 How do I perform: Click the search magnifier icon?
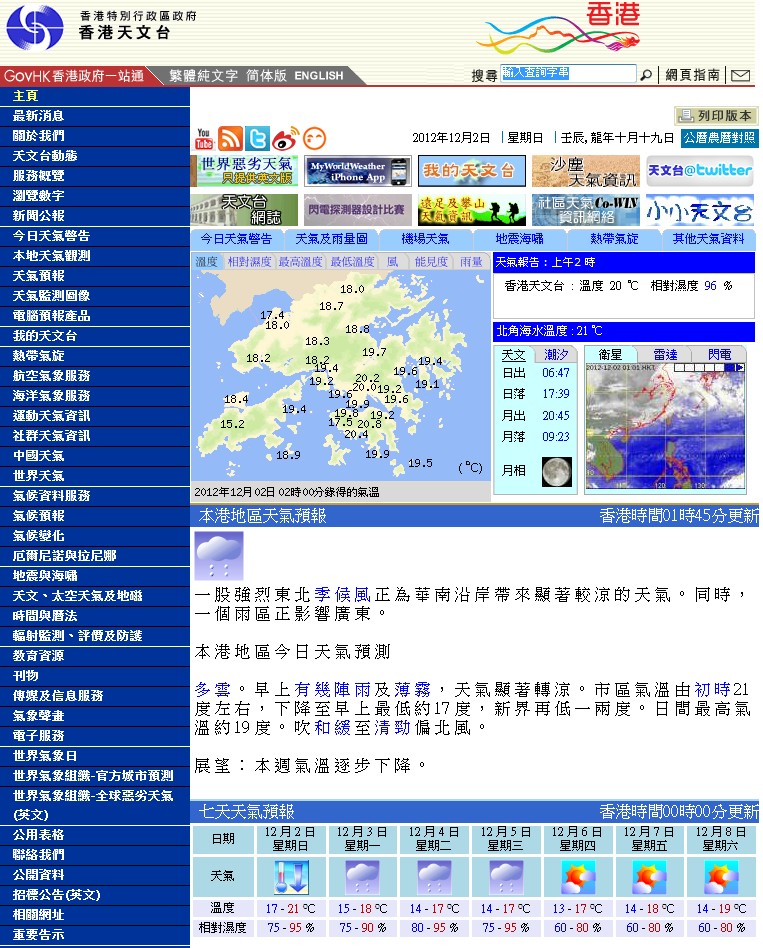(646, 75)
